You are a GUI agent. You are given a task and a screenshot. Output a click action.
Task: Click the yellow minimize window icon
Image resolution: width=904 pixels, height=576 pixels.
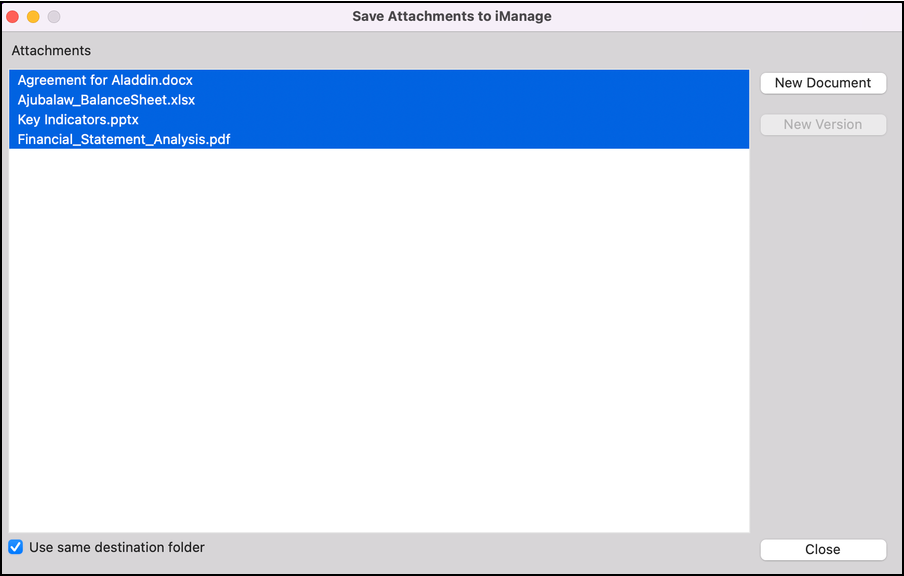(34, 16)
